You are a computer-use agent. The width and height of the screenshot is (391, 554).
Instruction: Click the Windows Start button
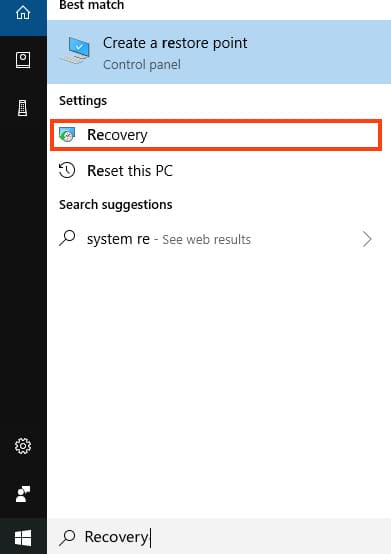coord(23,538)
